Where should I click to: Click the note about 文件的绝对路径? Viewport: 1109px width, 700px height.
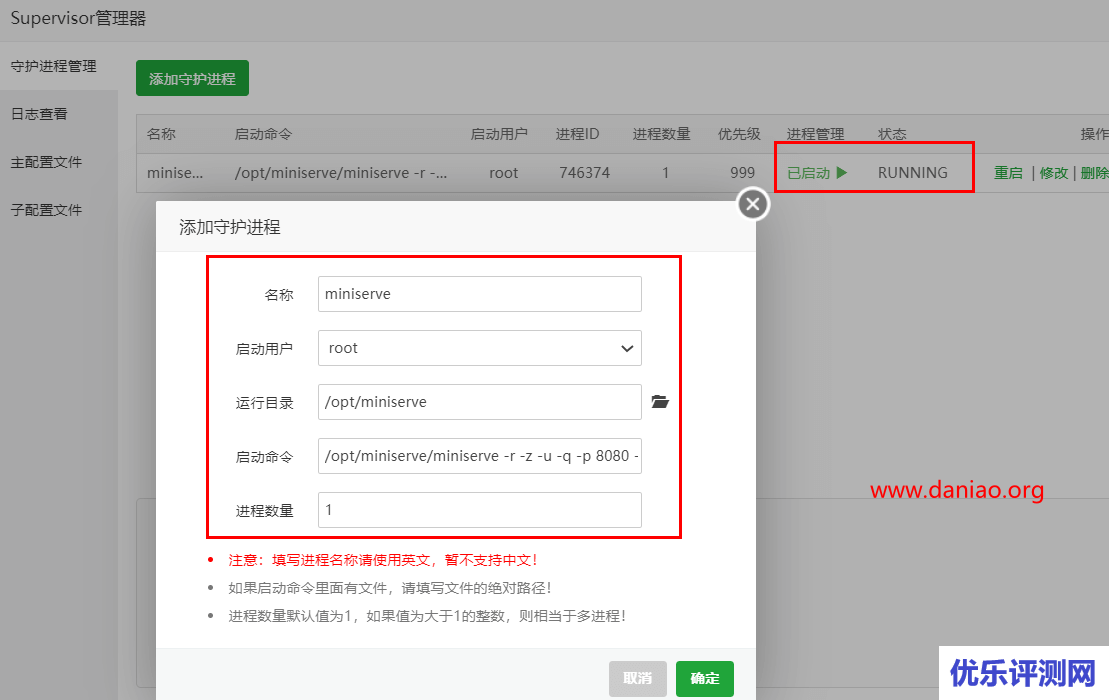[x=390, y=588]
